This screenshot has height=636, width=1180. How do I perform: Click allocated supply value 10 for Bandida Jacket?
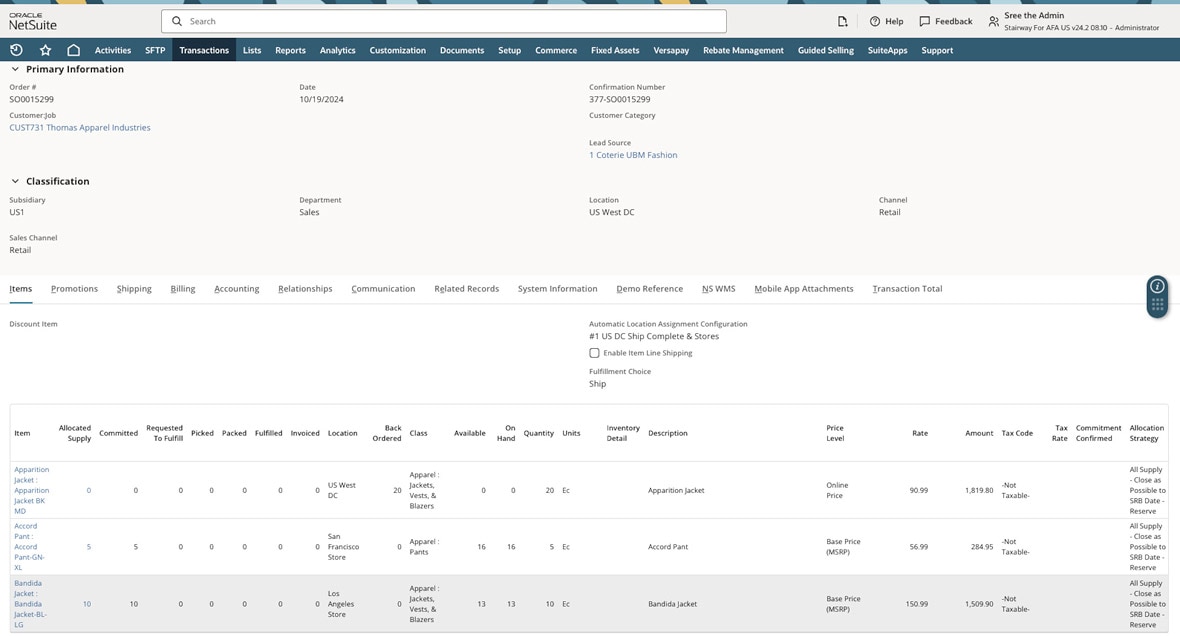point(87,604)
